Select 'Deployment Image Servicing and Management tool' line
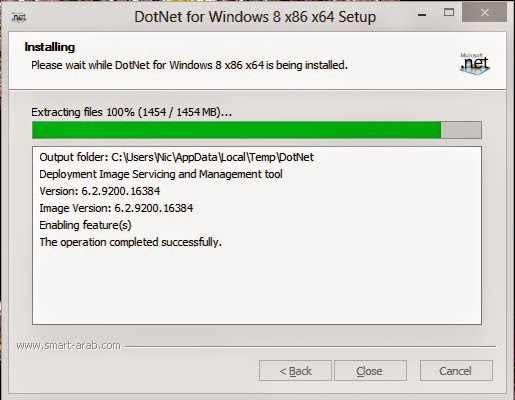 pyautogui.click(x=161, y=174)
